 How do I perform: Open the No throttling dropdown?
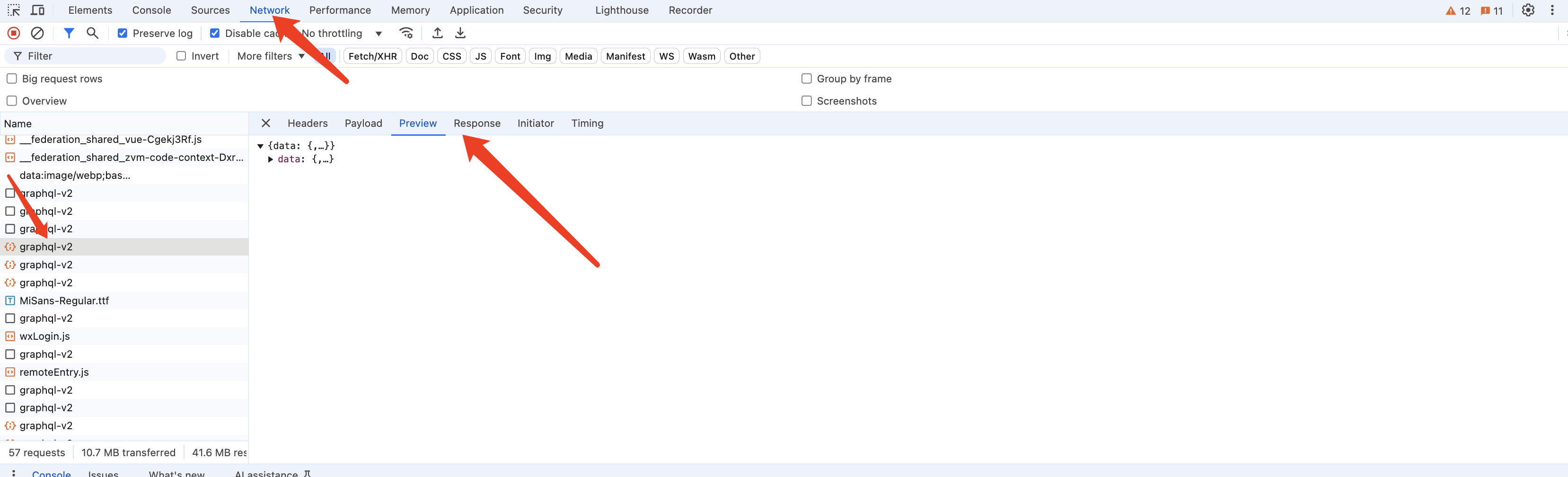tap(342, 34)
